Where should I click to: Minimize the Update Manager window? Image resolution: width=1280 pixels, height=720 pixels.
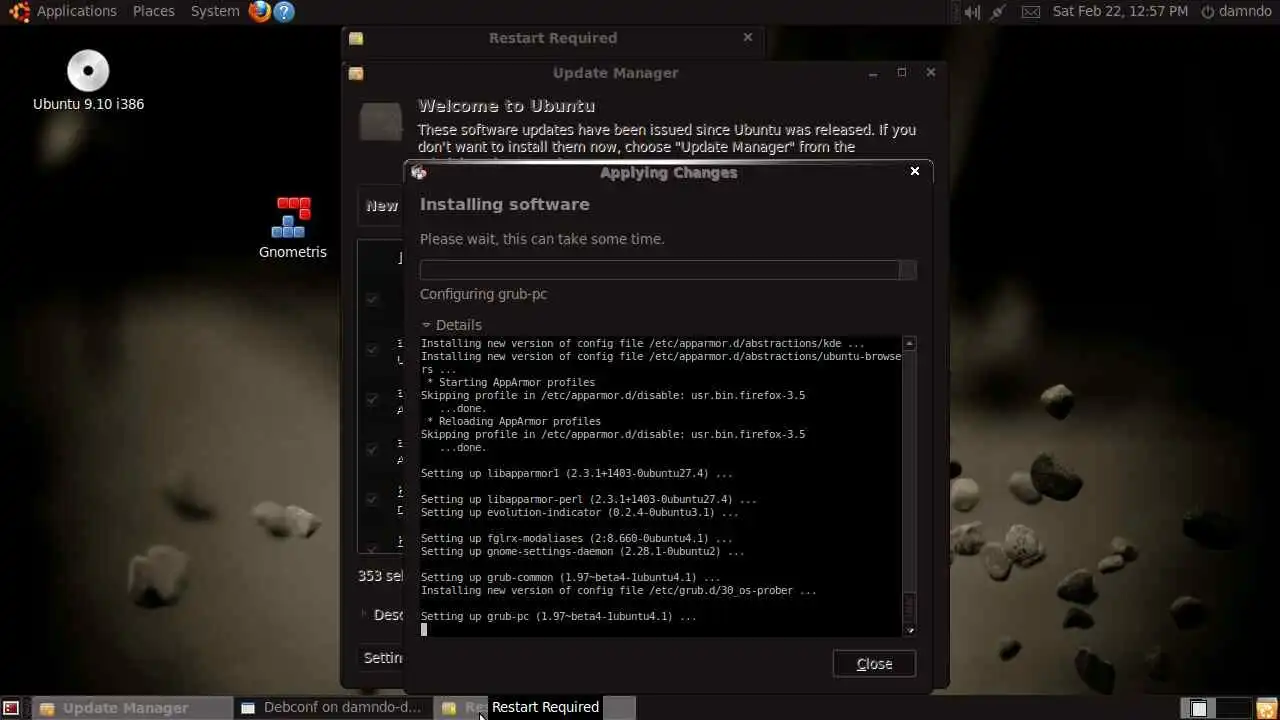pos(873,73)
